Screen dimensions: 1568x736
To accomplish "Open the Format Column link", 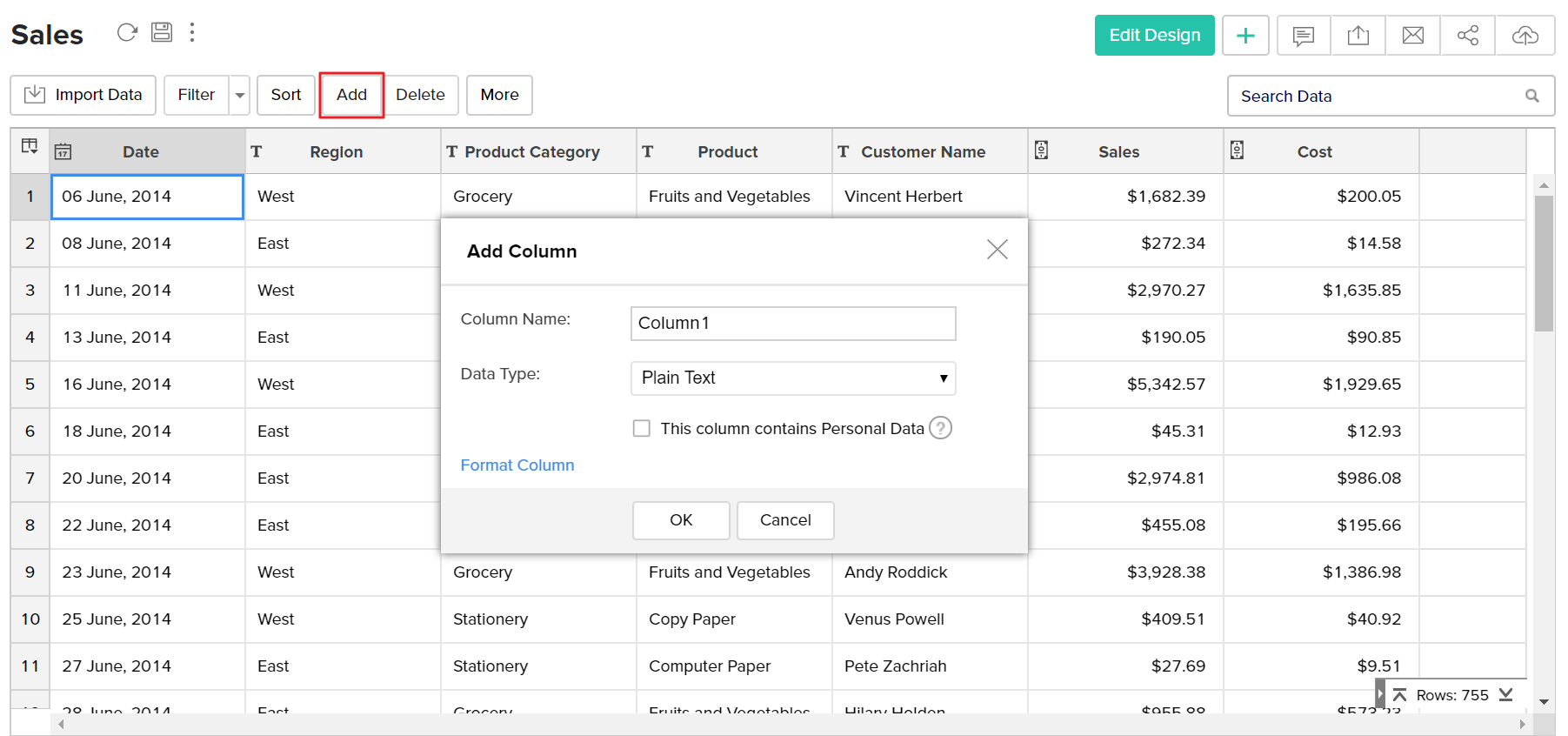I will (517, 465).
